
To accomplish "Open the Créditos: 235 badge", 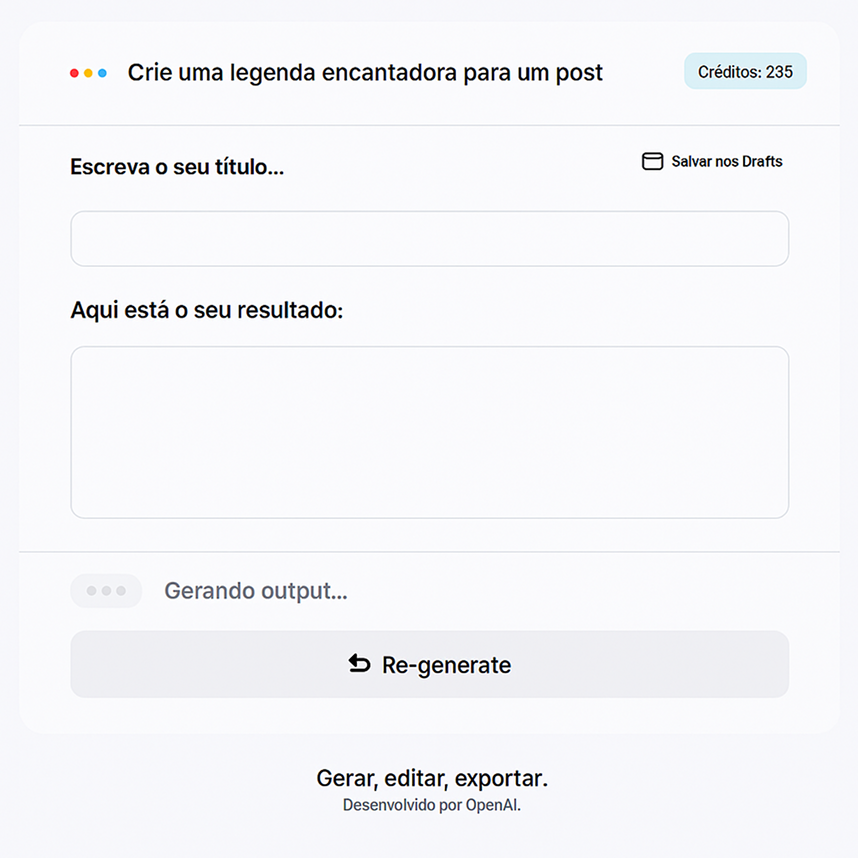I will coord(745,72).
